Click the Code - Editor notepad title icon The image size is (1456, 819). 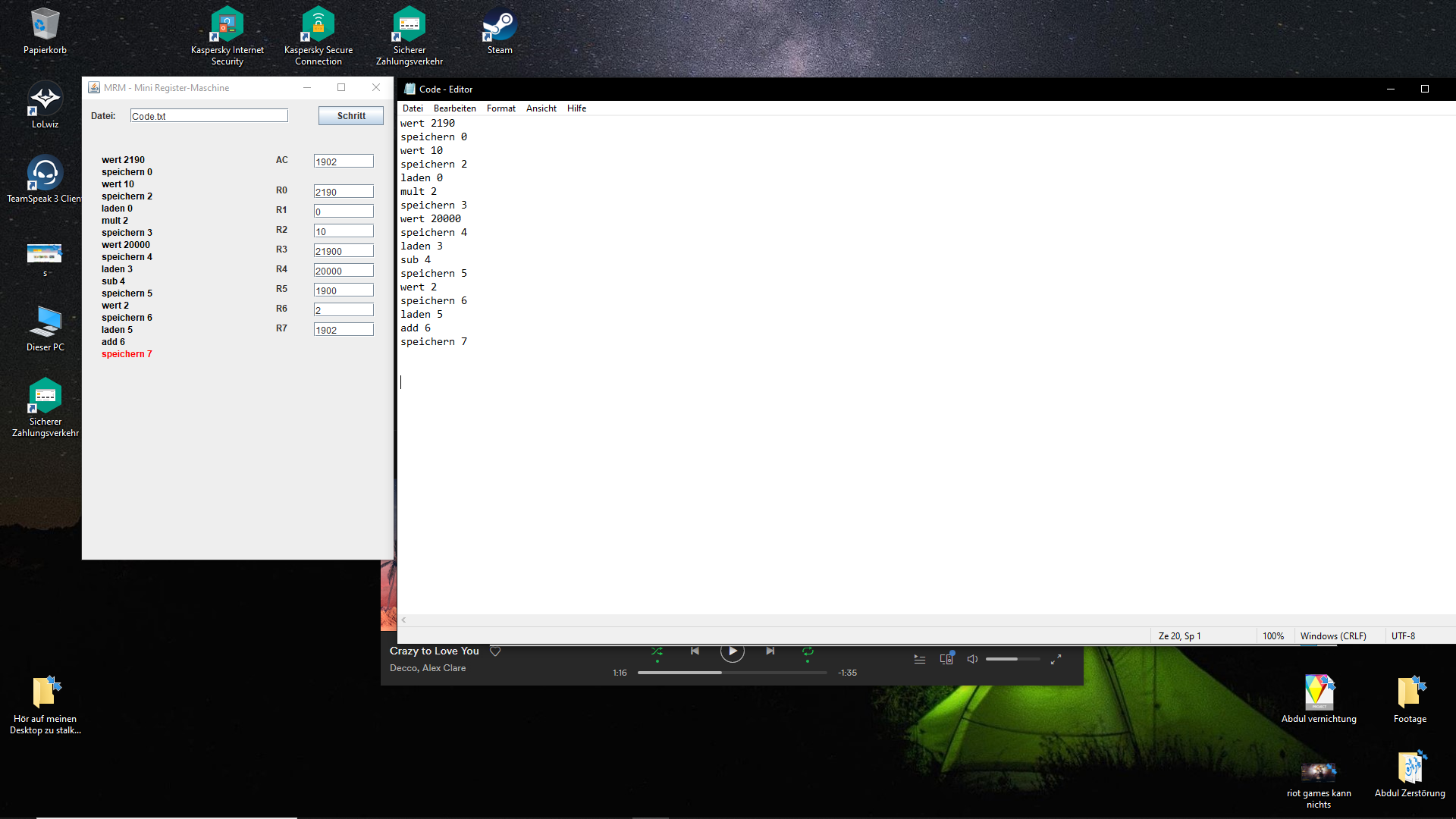click(409, 89)
